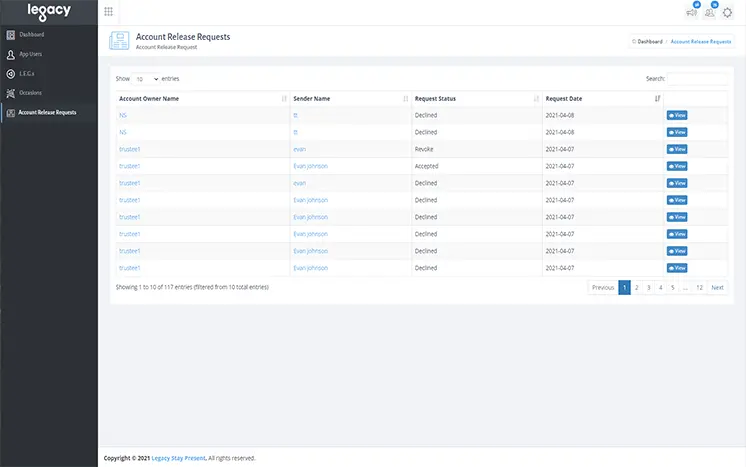Image resolution: width=746 pixels, height=467 pixels.
Task: Select Occasions in the sidebar
Action: [30, 92]
